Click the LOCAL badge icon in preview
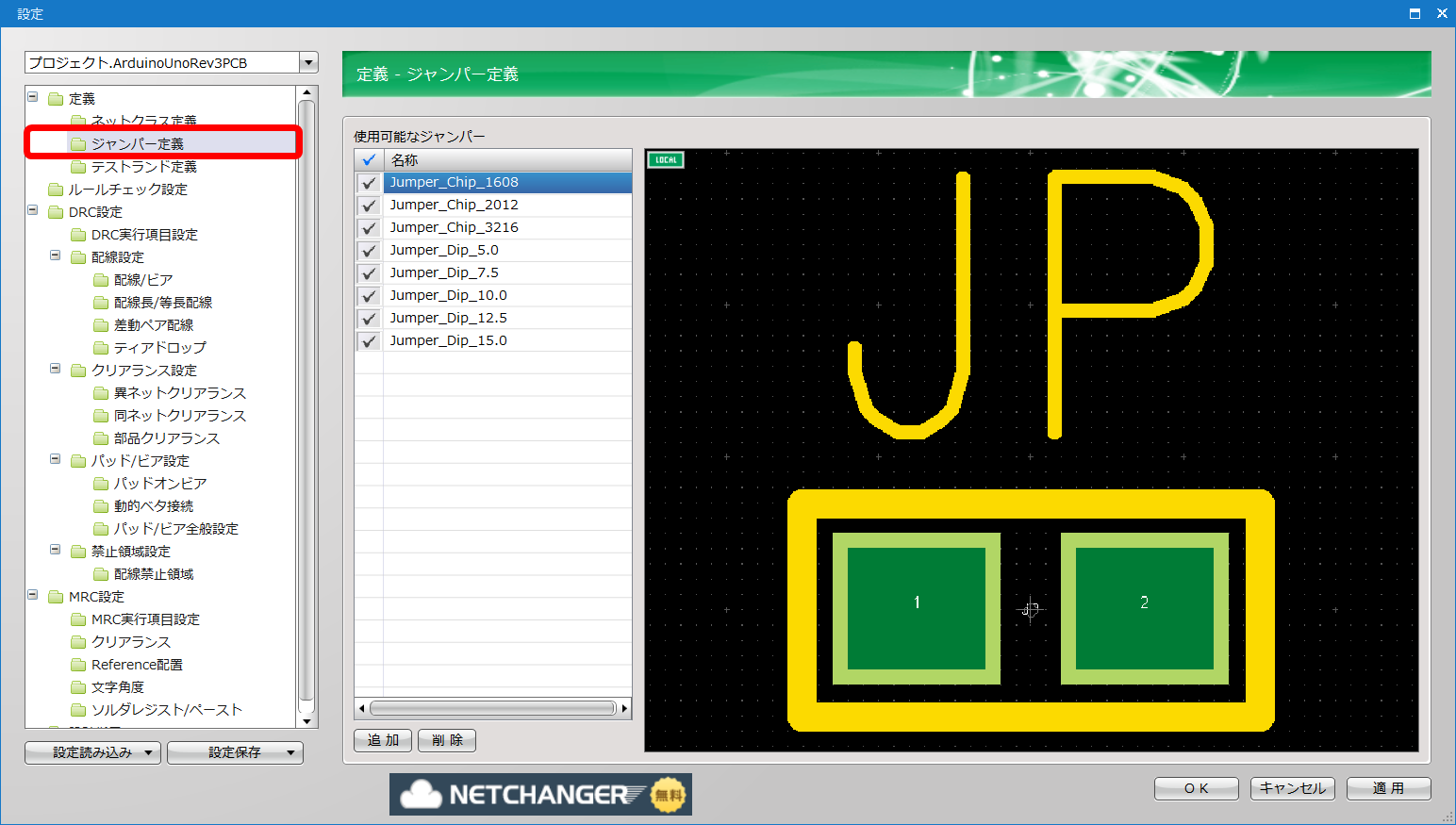The image size is (1456, 825). click(x=666, y=160)
